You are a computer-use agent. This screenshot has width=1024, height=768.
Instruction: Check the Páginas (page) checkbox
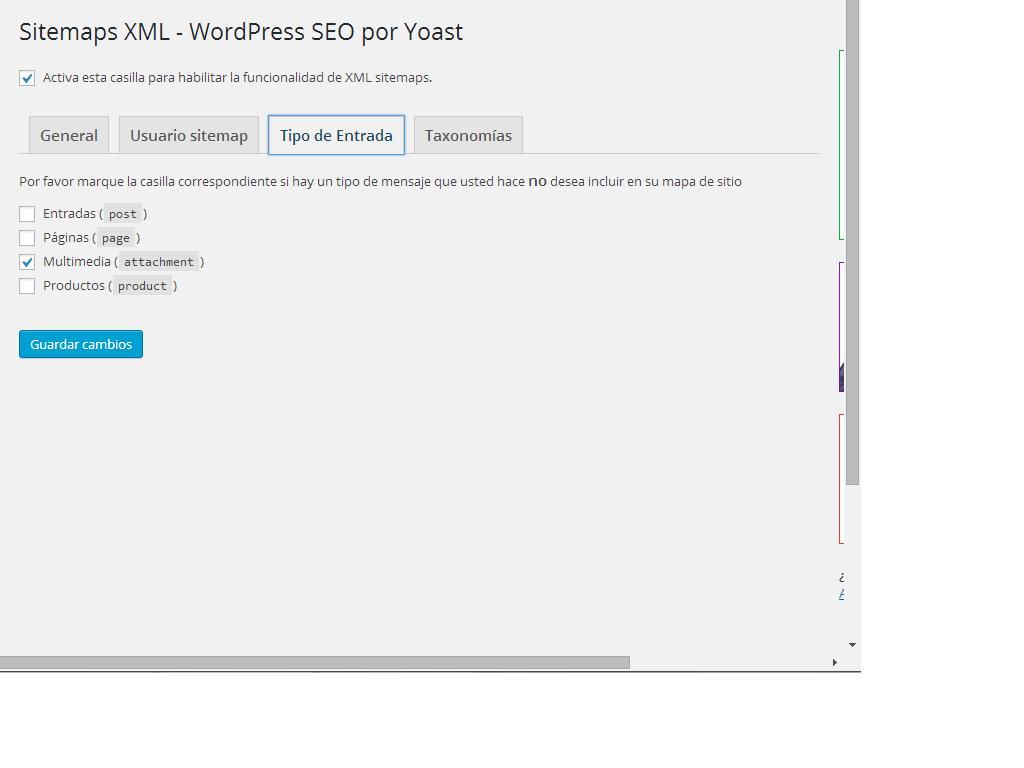(x=27, y=238)
